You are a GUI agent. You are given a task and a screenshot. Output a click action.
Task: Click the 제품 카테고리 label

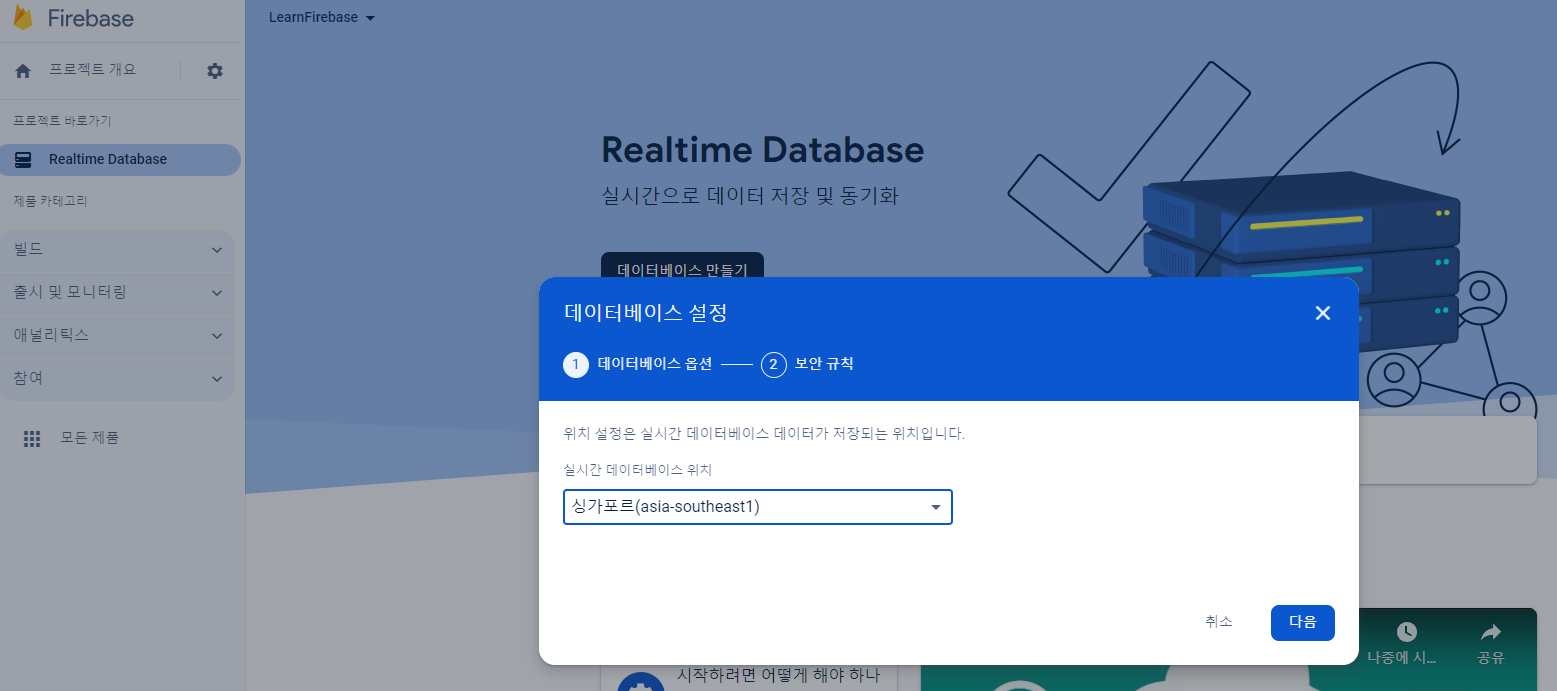(50, 201)
